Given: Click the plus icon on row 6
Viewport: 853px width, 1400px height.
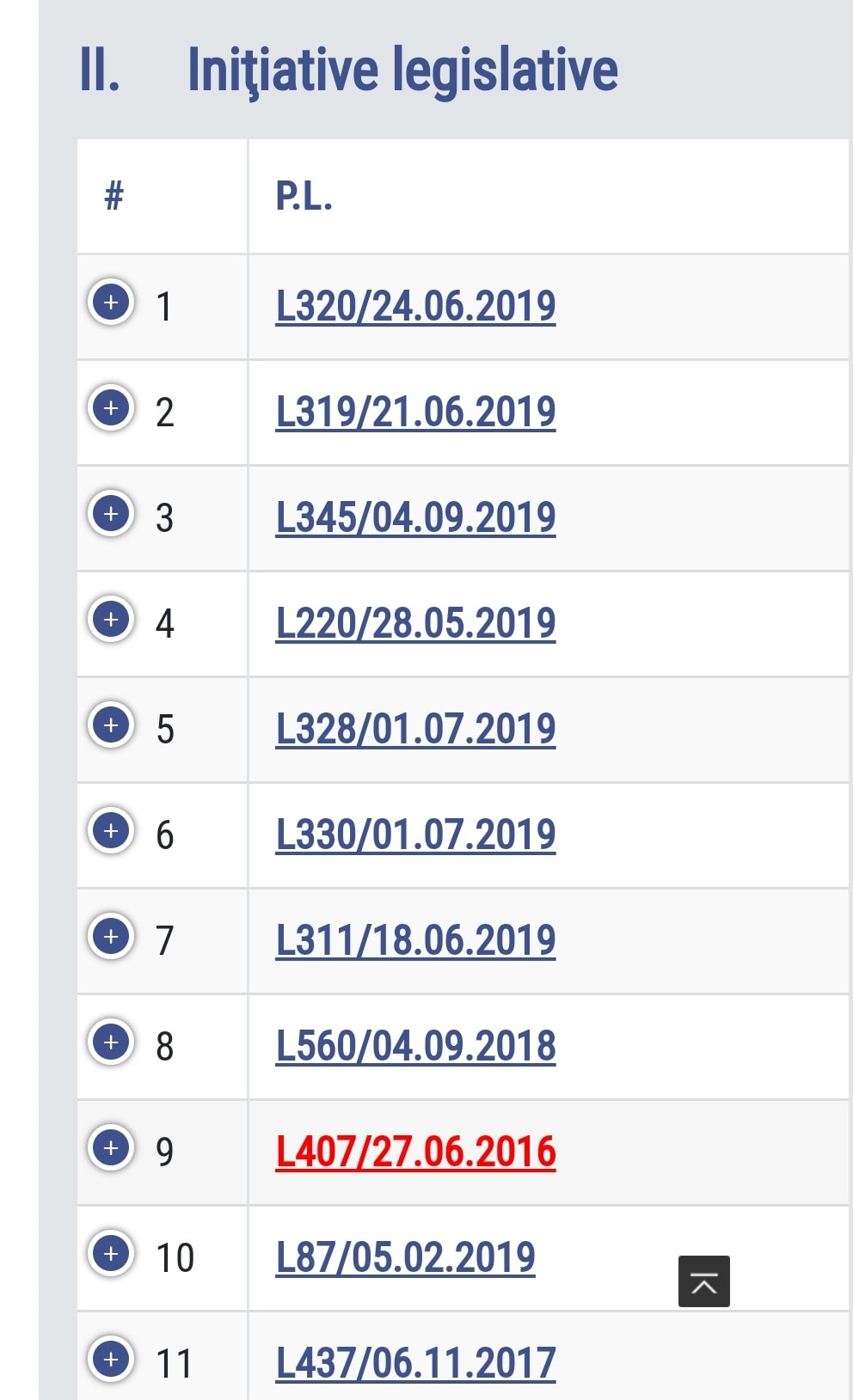Looking at the screenshot, I should tap(111, 831).
